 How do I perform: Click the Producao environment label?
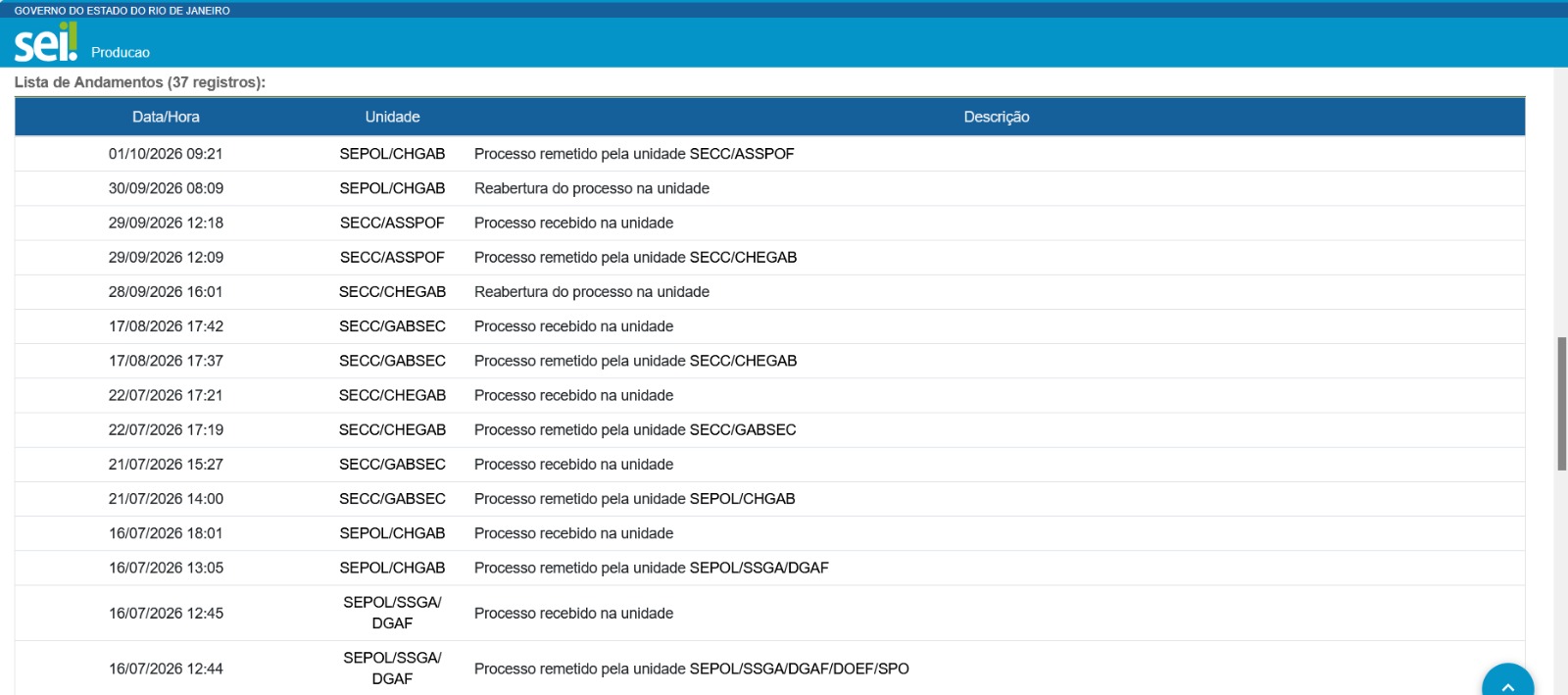121,53
